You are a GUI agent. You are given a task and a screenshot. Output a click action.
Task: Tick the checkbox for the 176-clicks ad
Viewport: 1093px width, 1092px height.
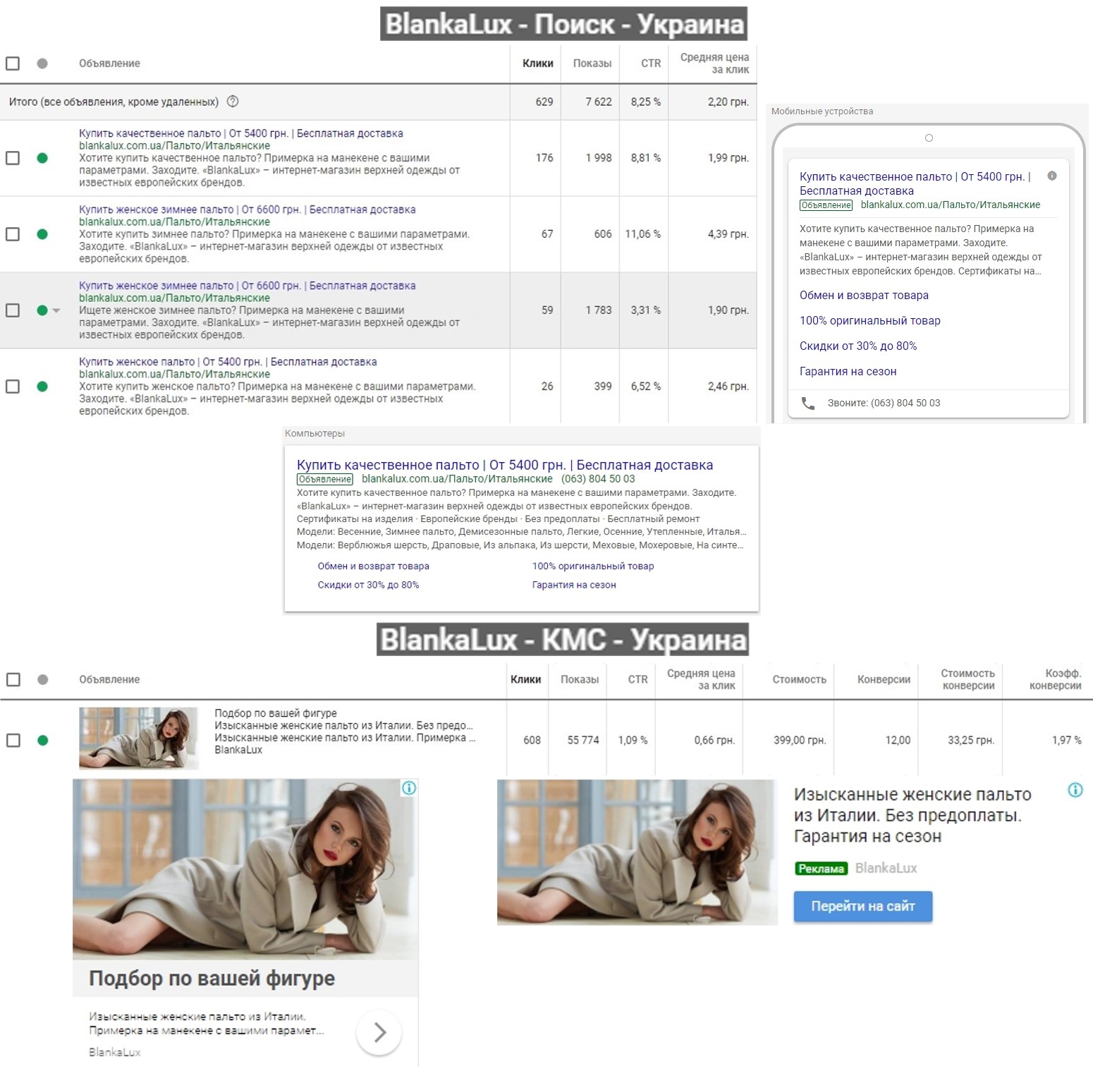tap(13, 158)
